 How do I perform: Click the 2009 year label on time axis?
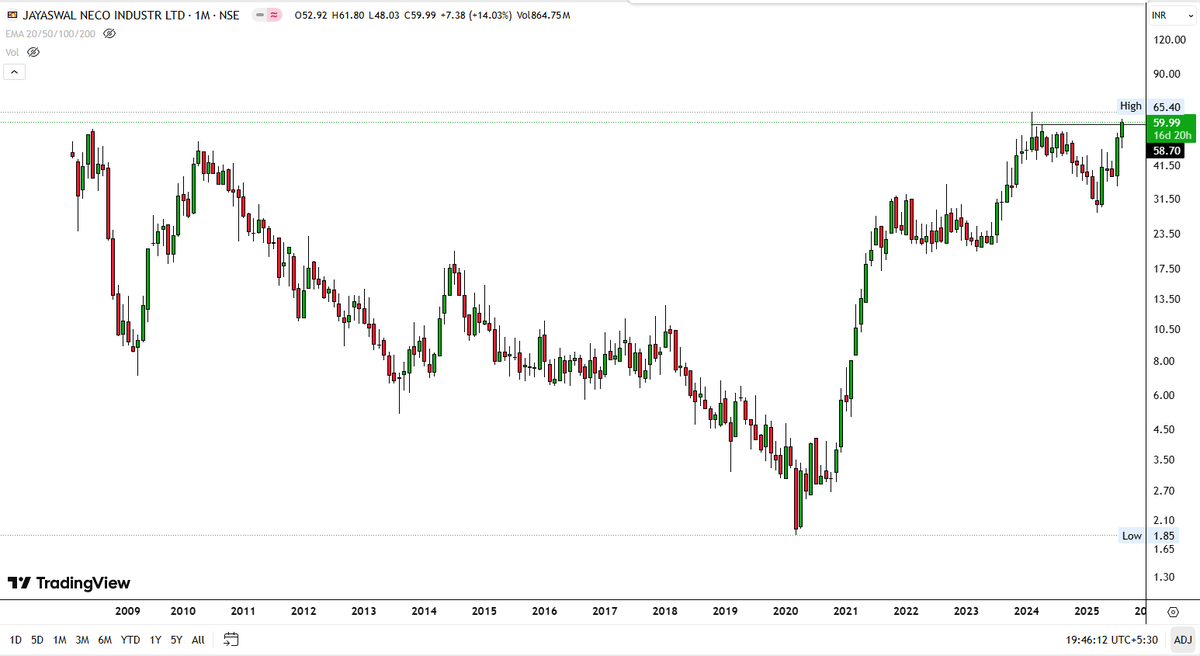coord(127,610)
